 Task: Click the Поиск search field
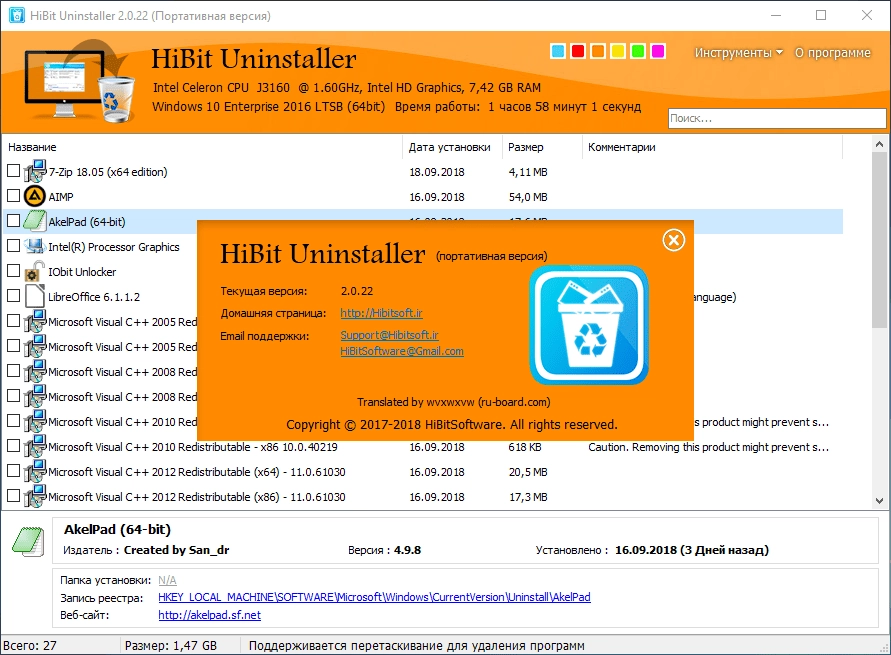[x=777, y=118]
